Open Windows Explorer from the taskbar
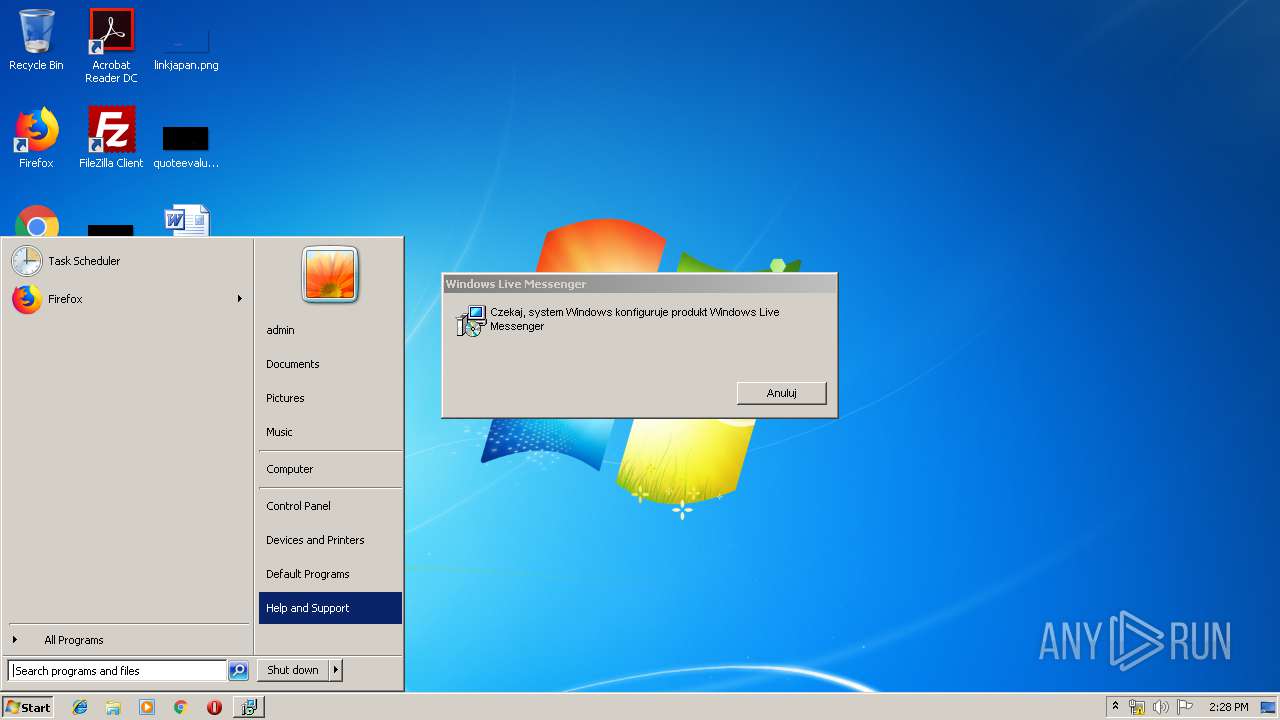 point(113,707)
